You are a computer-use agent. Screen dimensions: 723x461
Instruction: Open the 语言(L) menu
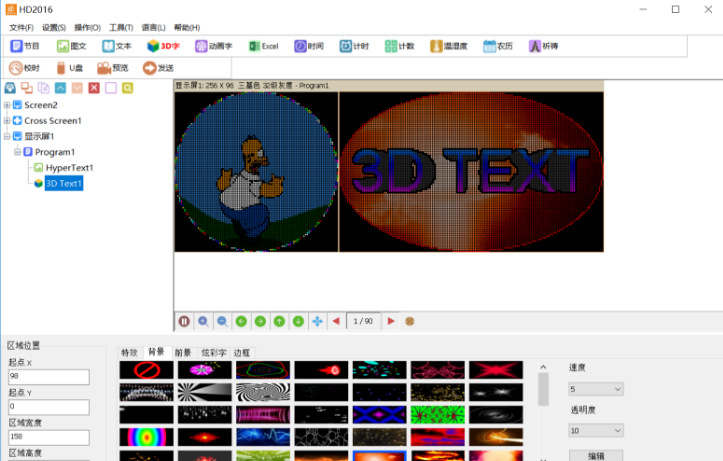[154, 28]
